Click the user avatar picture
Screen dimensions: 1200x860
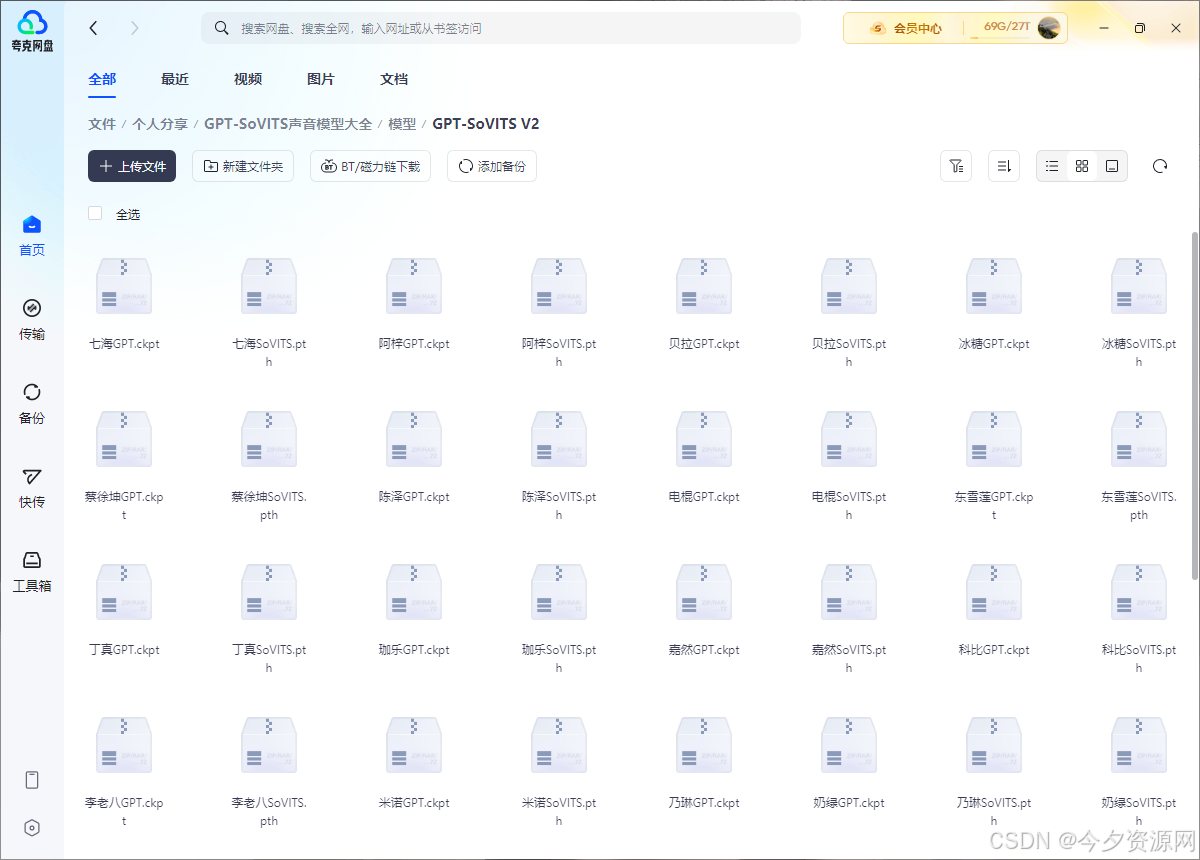coord(1049,28)
